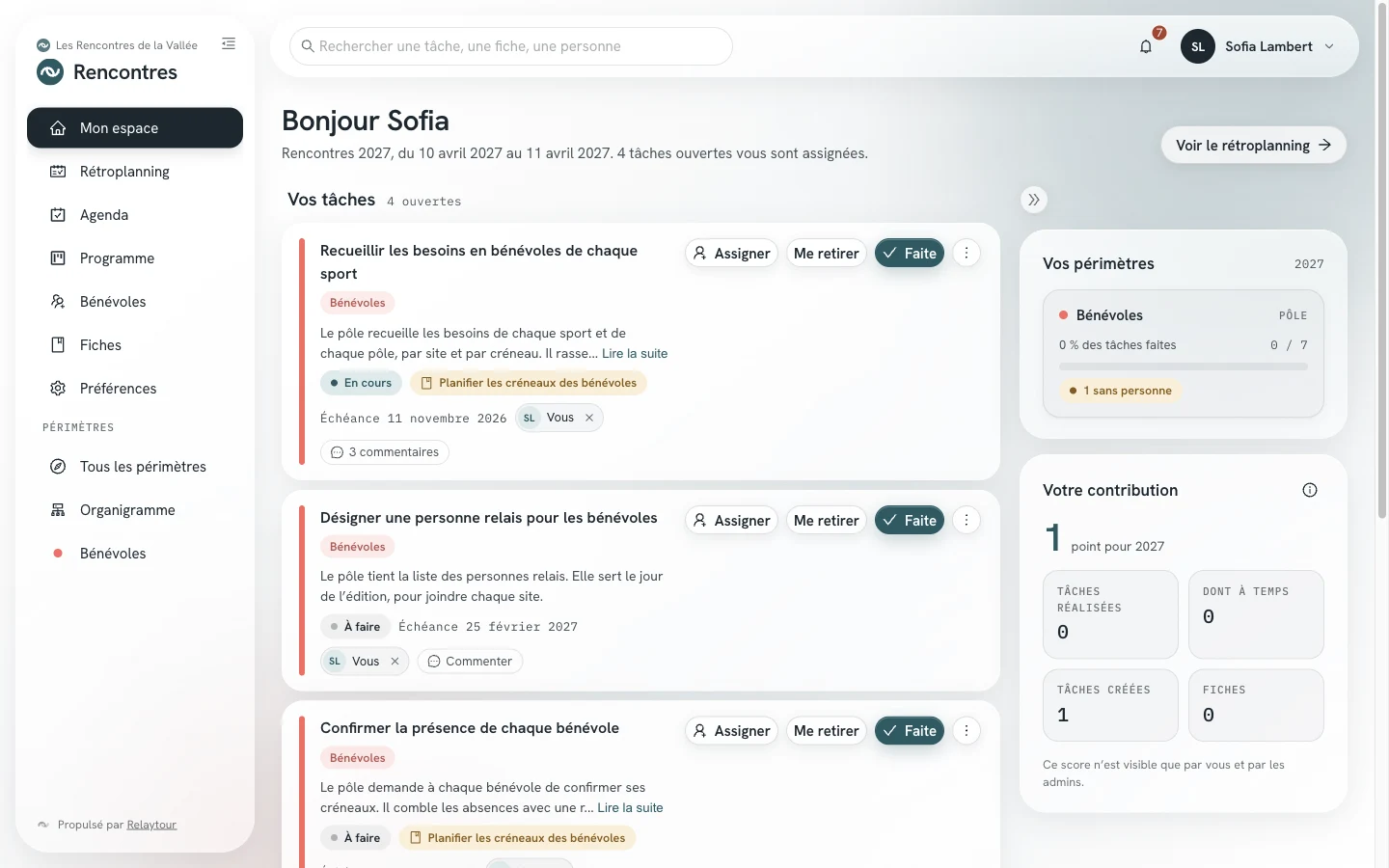Assign the Confirmer la présence task
Image resolution: width=1389 pixels, height=868 pixels.
tap(732, 731)
